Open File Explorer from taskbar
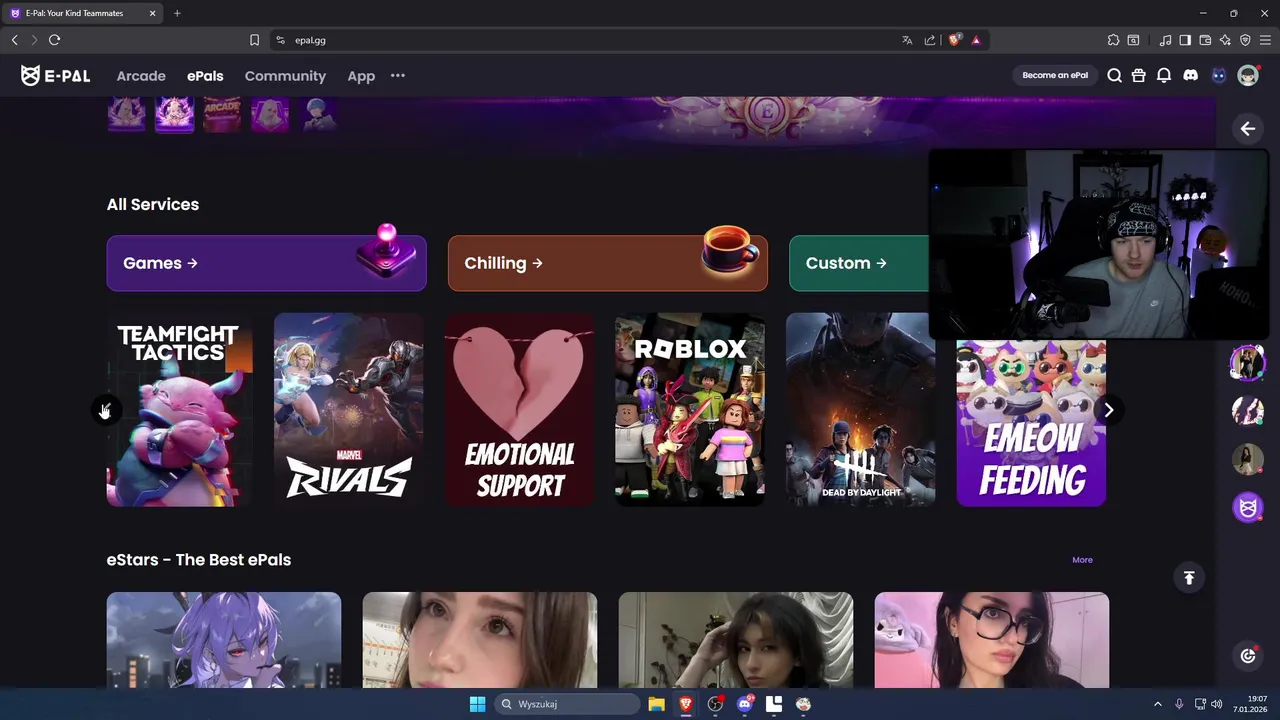 [656, 704]
